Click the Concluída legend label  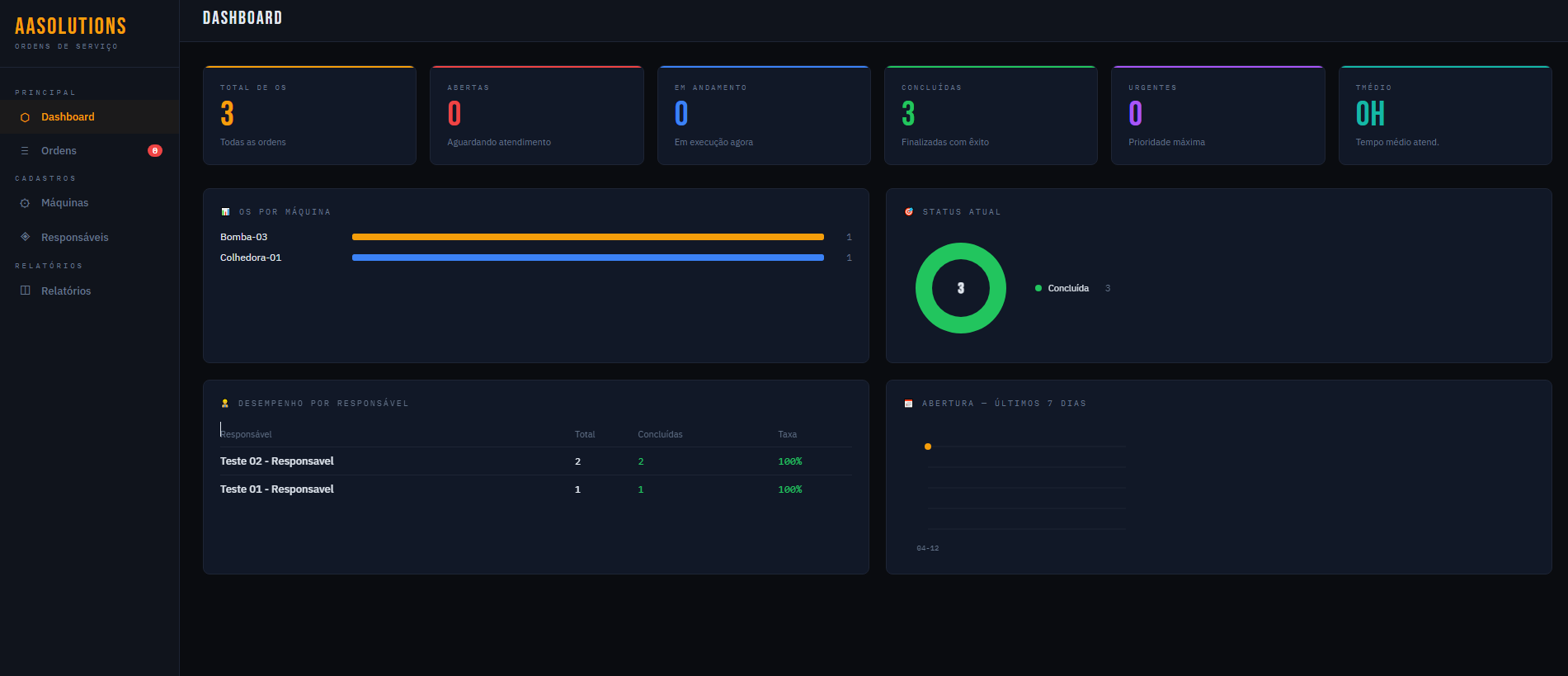[1068, 288]
